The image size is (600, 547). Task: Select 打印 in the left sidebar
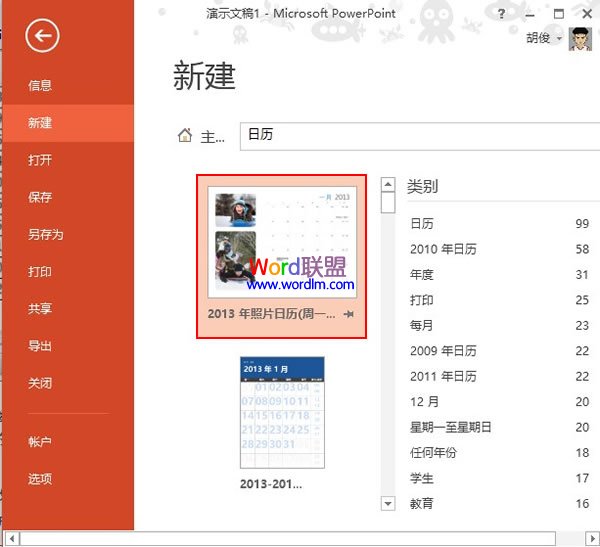click(68, 271)
